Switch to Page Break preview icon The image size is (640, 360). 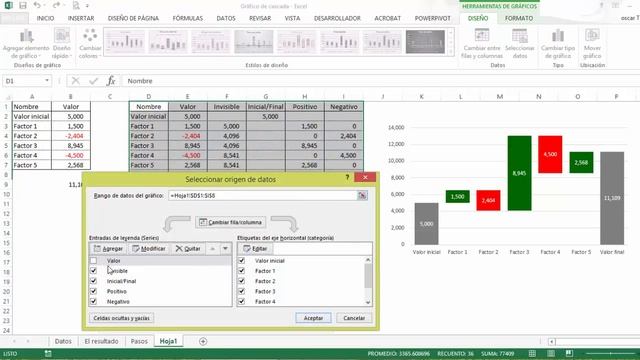569,353
